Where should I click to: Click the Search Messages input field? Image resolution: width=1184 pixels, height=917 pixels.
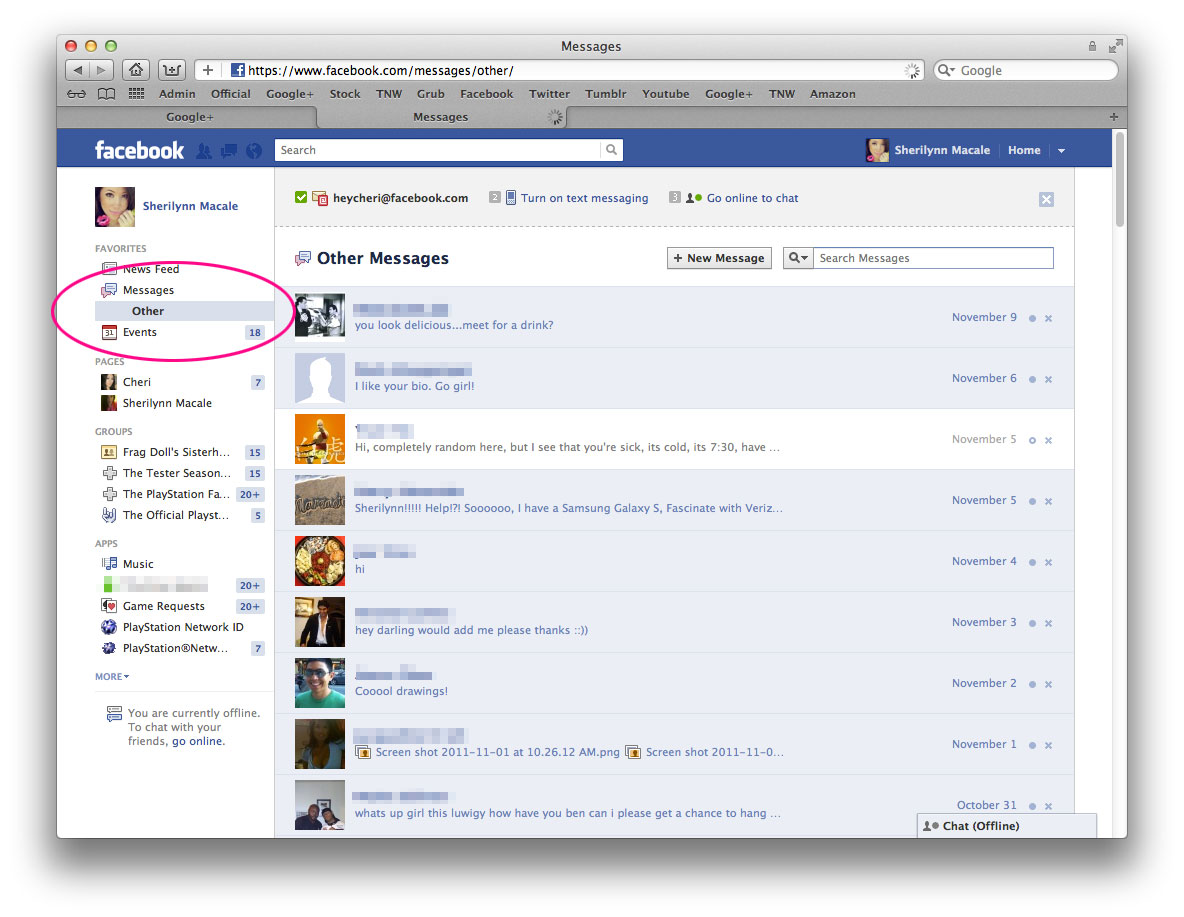point(932,258)
